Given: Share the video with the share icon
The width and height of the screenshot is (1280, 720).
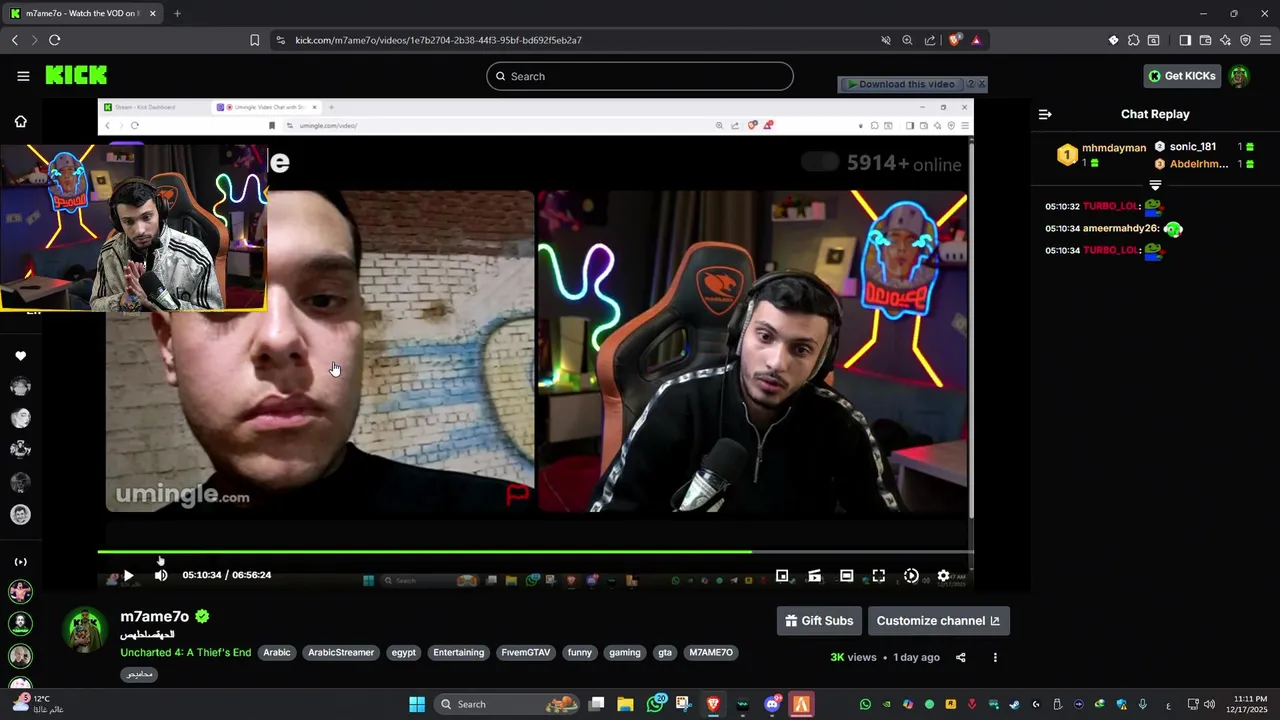Looking at the screenshot, I should [961, 657].
